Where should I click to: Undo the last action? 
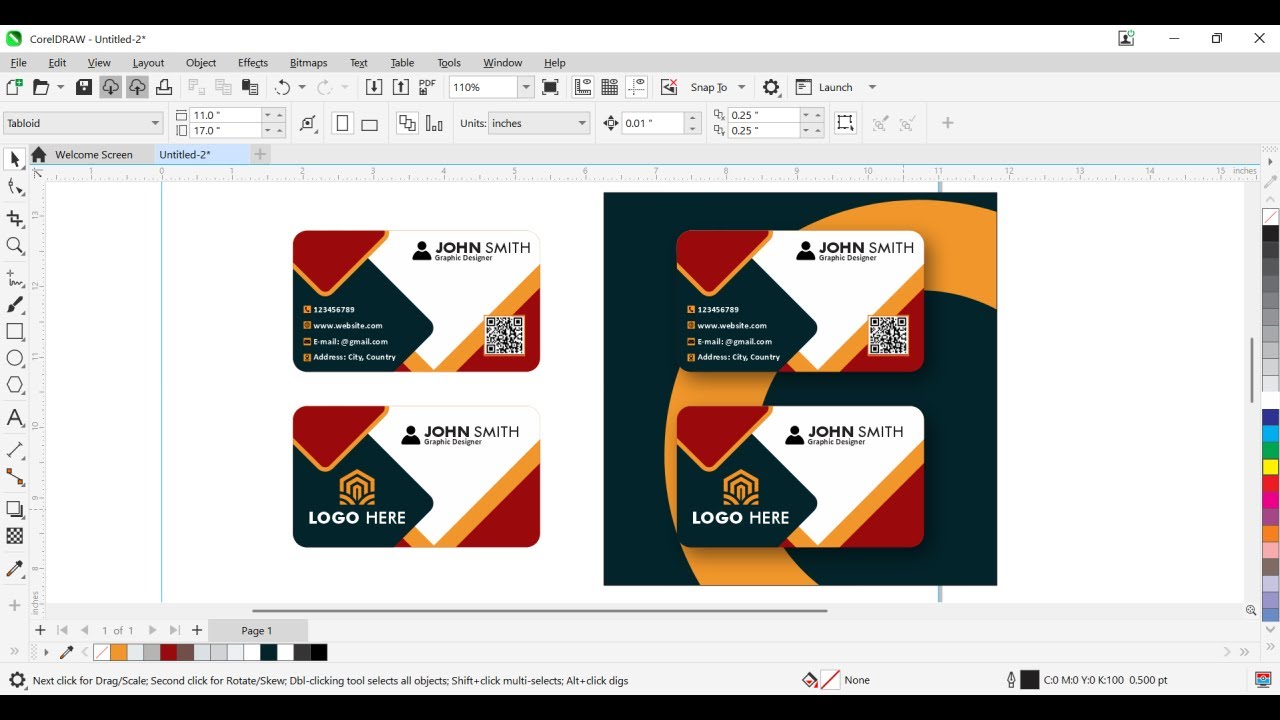pyautogui.click(x=282, y=87)
